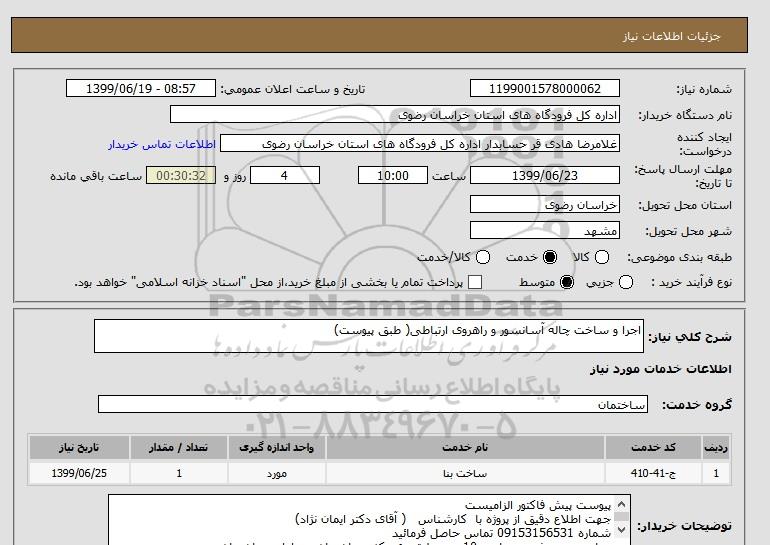770x545 pixels.
Task: Select the کالا/خدمت radio button
Action: point(483,257)
